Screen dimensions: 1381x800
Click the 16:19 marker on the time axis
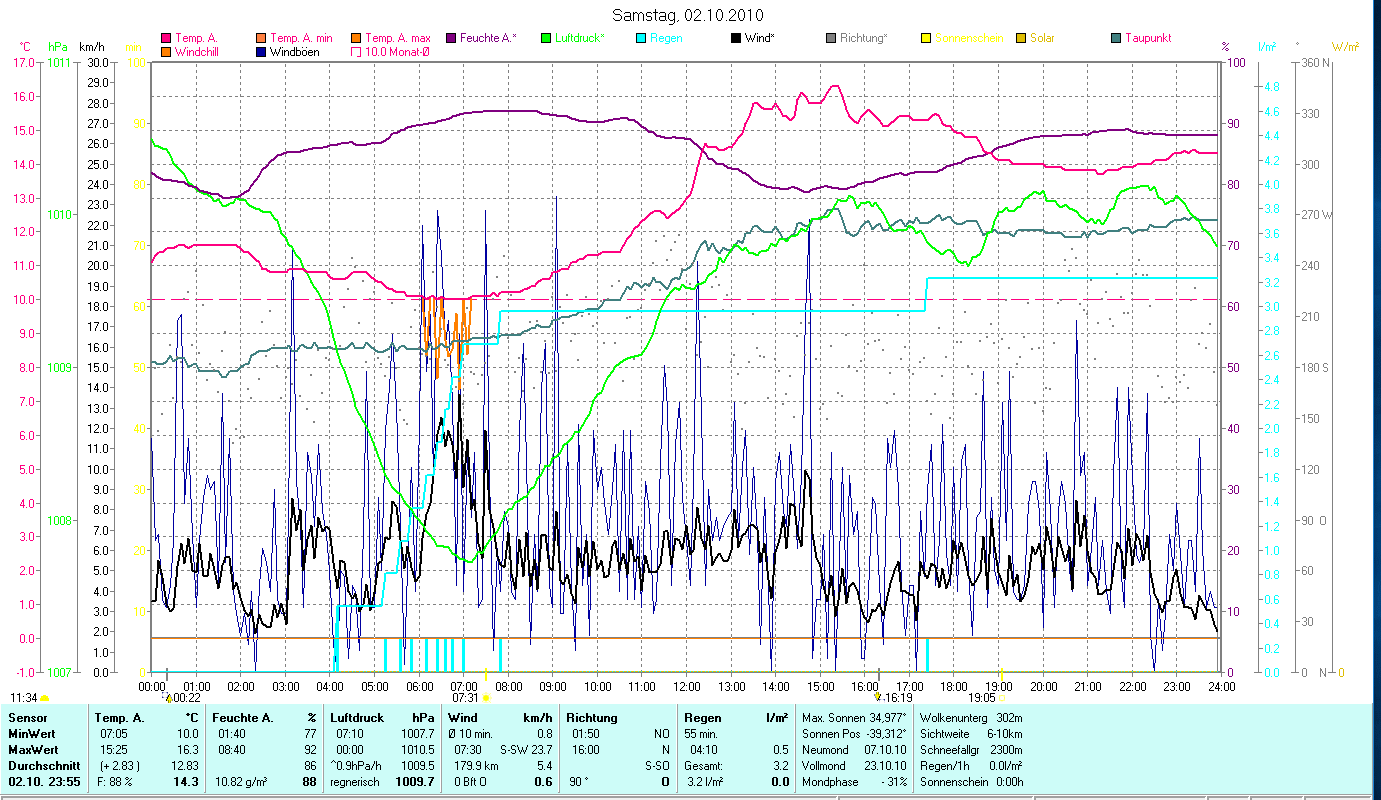[x=894, y=698]
